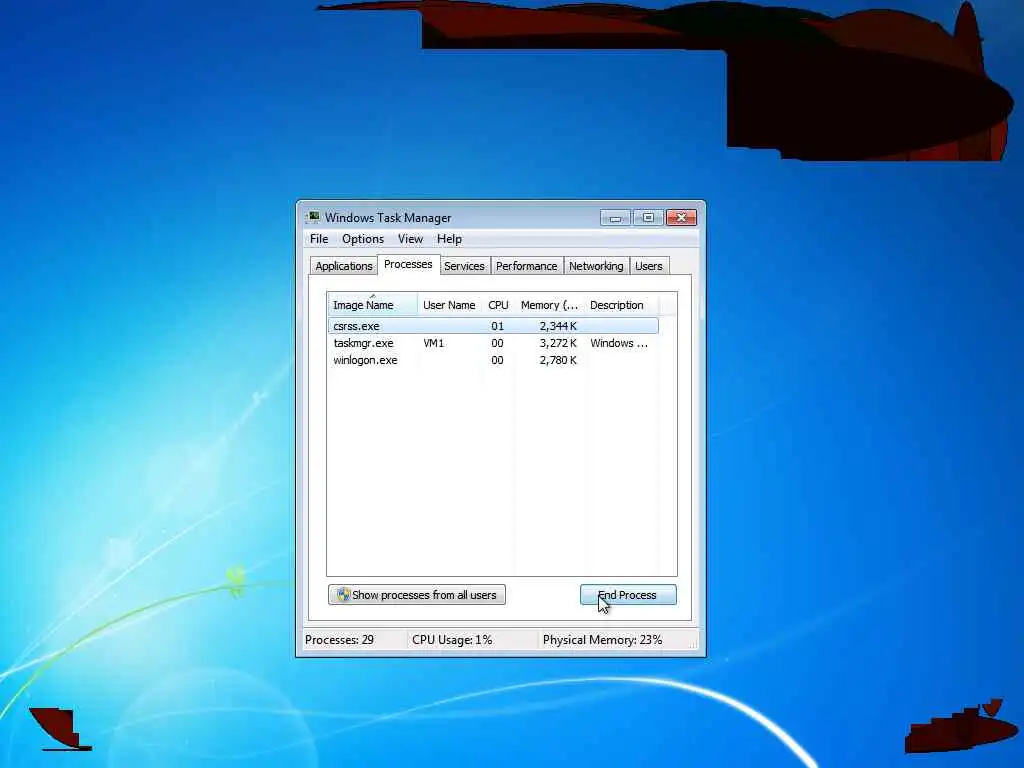Image resolution: width=1024 pixels, height=768 pixels.
Task: Click the End Process button
Action: click(628, 595)
